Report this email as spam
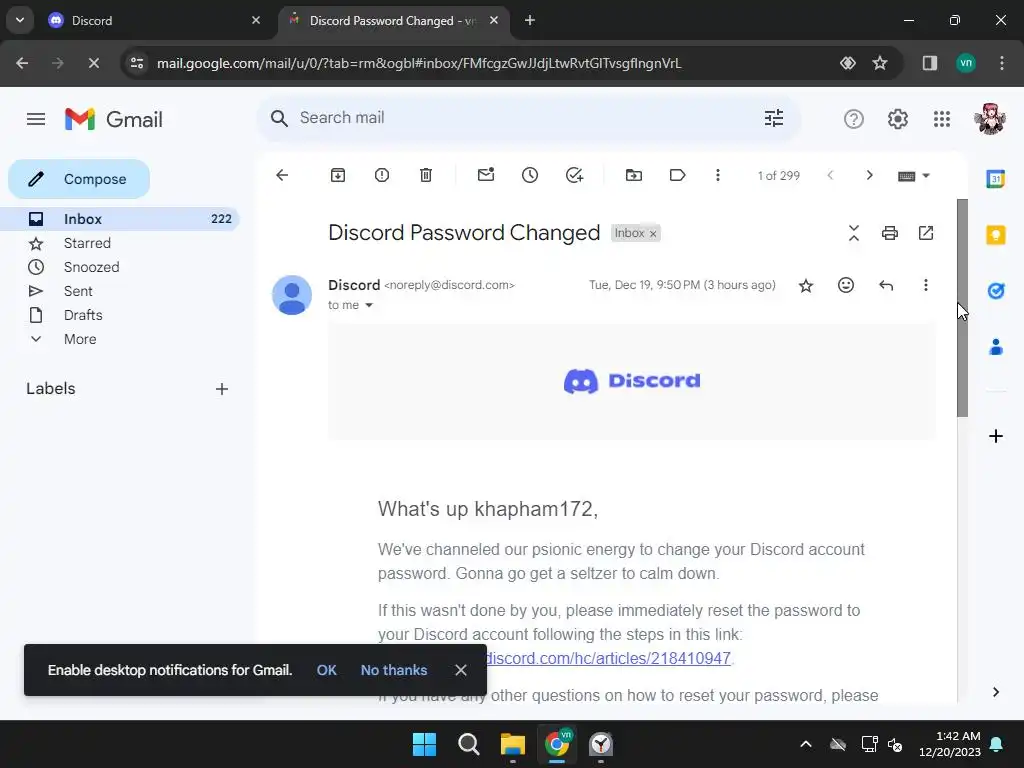Screen dimensions: 1024x768 click(x=382, y=175)
